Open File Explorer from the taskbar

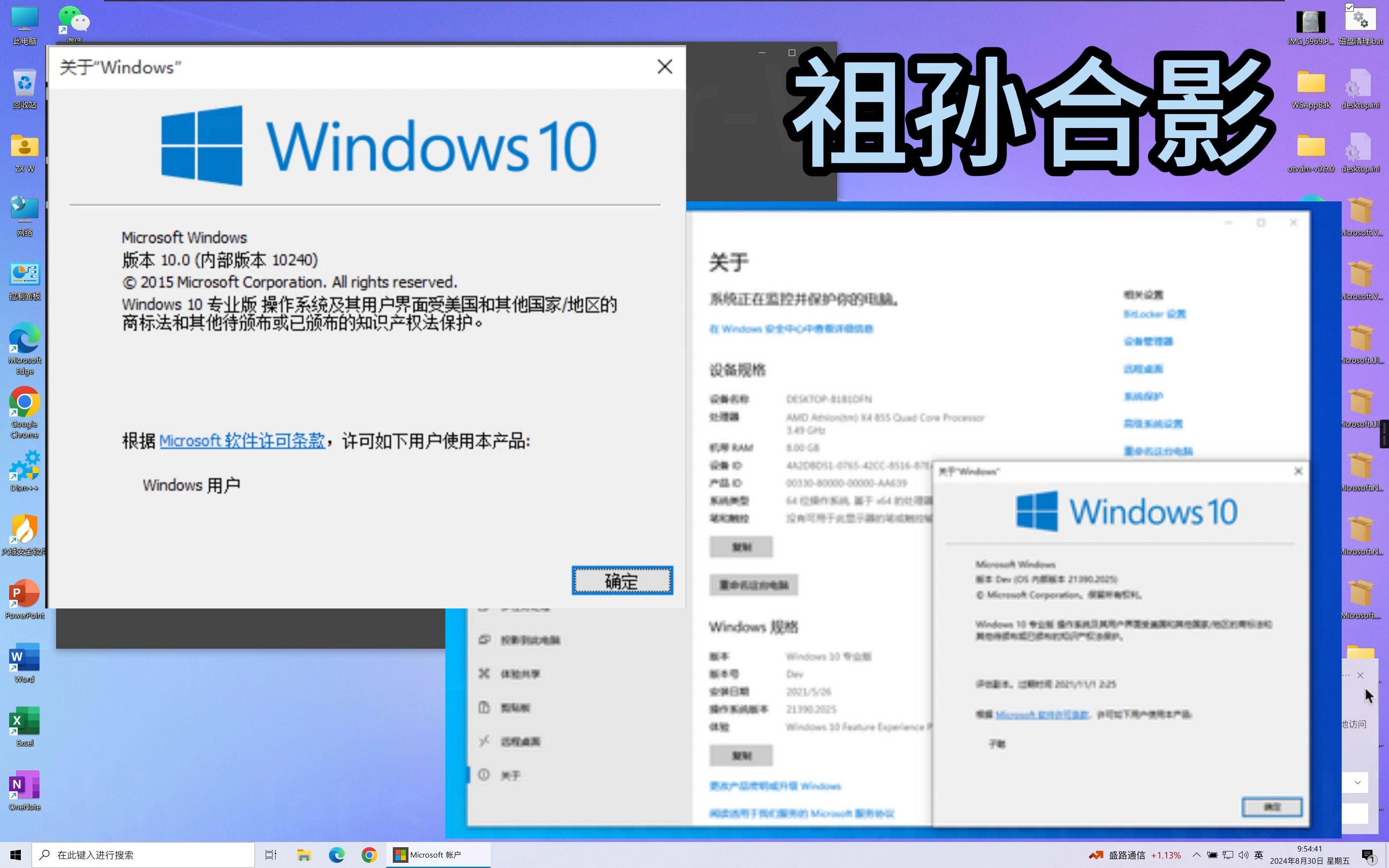[x=304, y=855]
